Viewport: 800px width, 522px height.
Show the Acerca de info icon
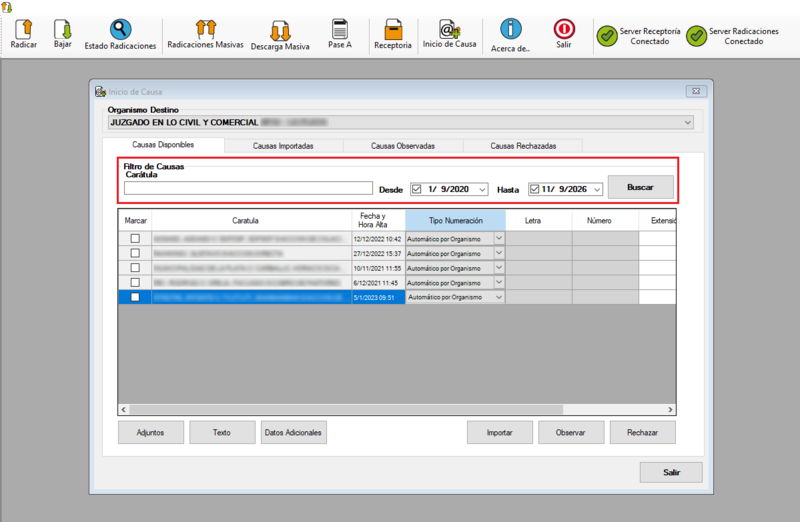click(x=511, y=29)
